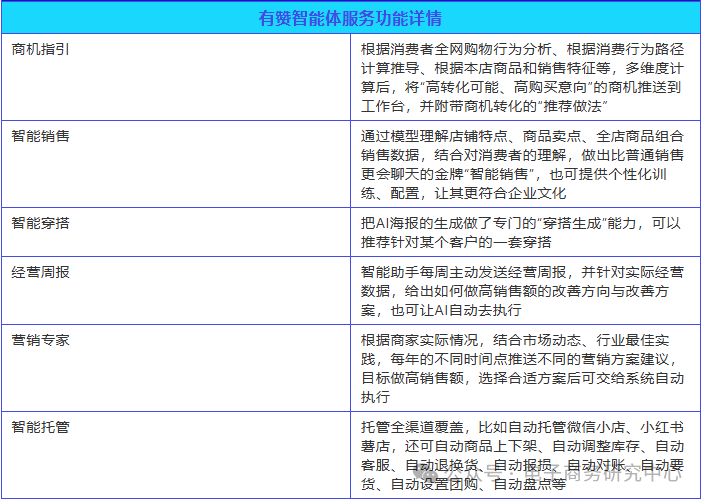Select the 经营周报 row label

40,272
